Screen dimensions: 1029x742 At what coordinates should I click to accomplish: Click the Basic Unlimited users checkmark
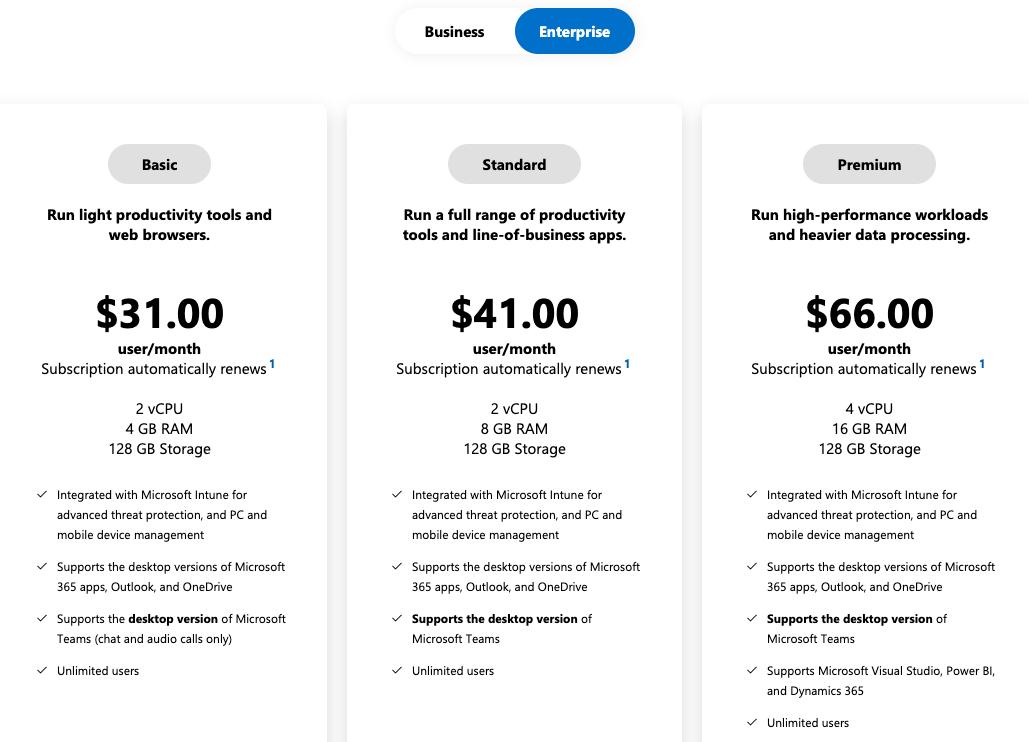tap(42, 670)
